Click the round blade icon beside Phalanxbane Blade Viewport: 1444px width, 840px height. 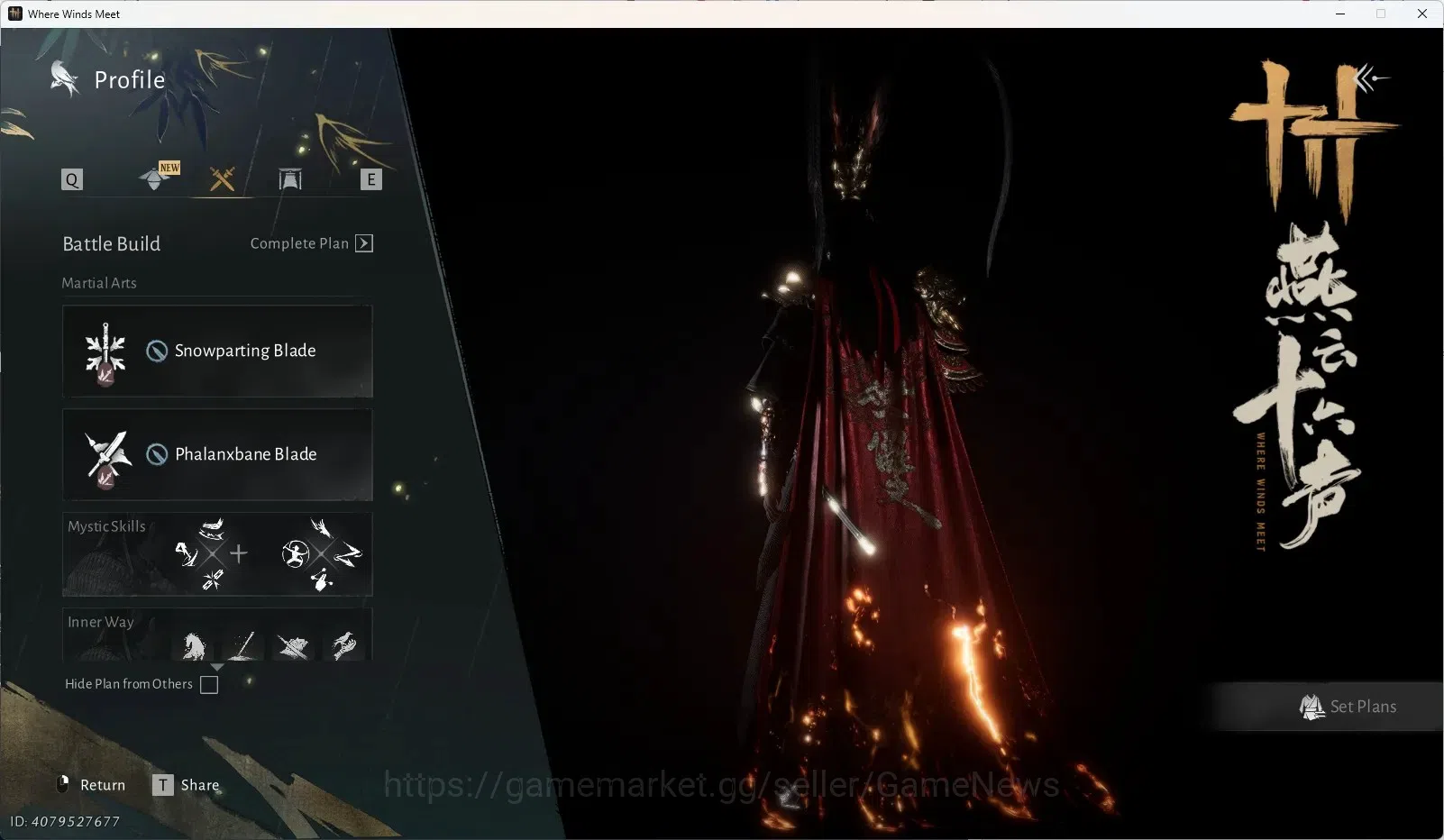pos(157,454)
